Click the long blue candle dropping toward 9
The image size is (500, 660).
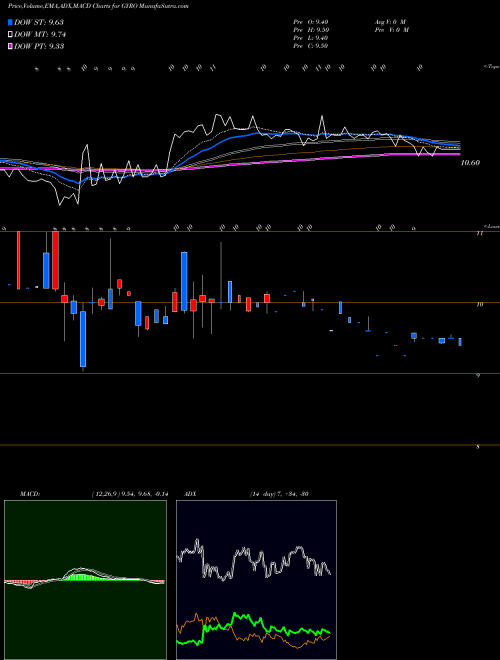(83, 339)
